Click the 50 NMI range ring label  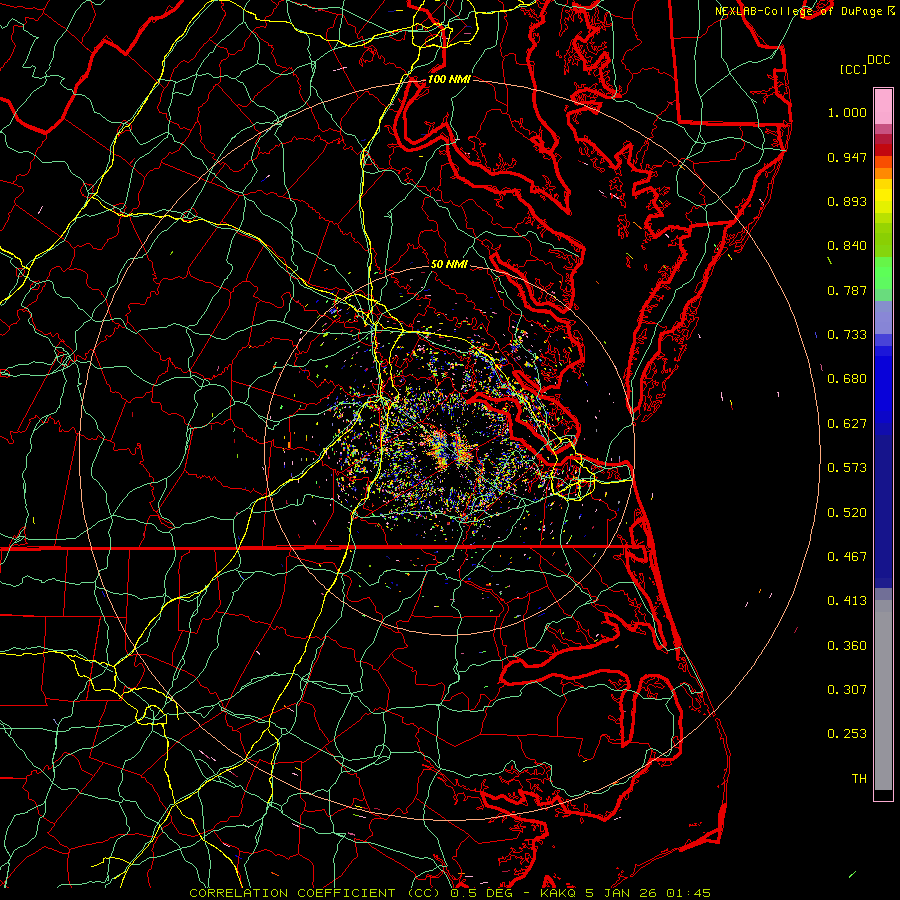pos(449,264)
